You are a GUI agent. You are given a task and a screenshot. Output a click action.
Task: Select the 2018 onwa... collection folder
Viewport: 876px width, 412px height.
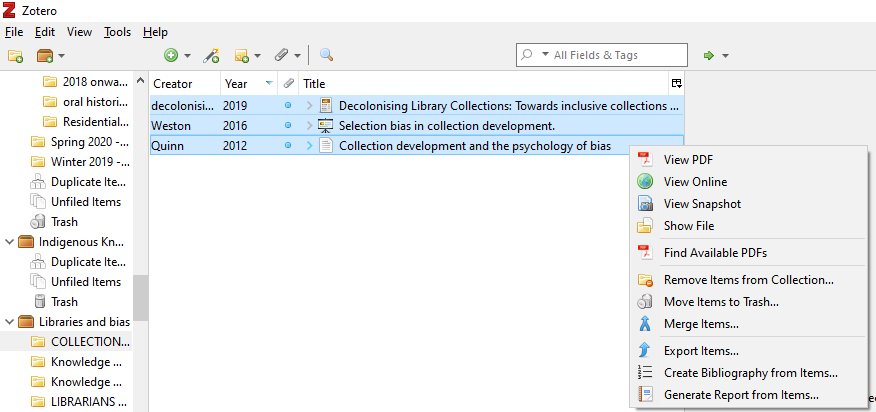[x=87, y=82]
